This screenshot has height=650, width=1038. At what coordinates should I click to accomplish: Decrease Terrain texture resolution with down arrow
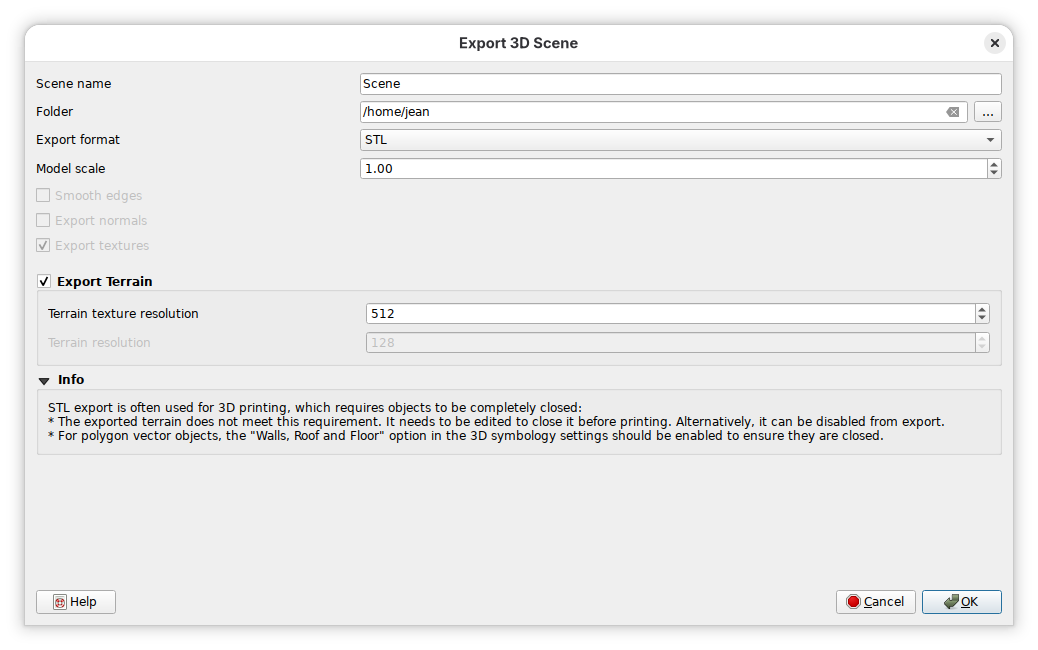pyautogui.click(x=982, y=318)
